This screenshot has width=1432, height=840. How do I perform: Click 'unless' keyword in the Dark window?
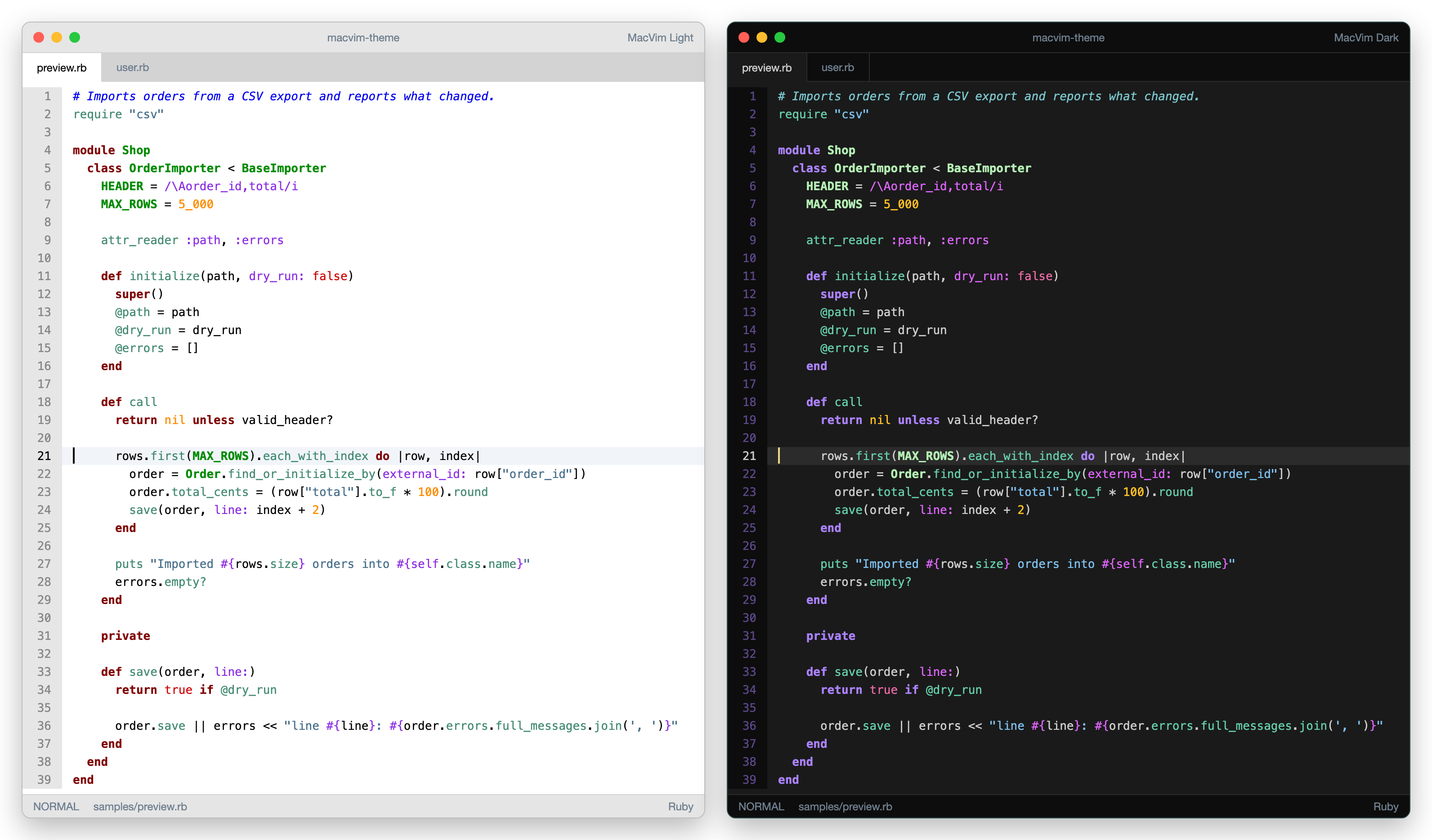[918, 420]
